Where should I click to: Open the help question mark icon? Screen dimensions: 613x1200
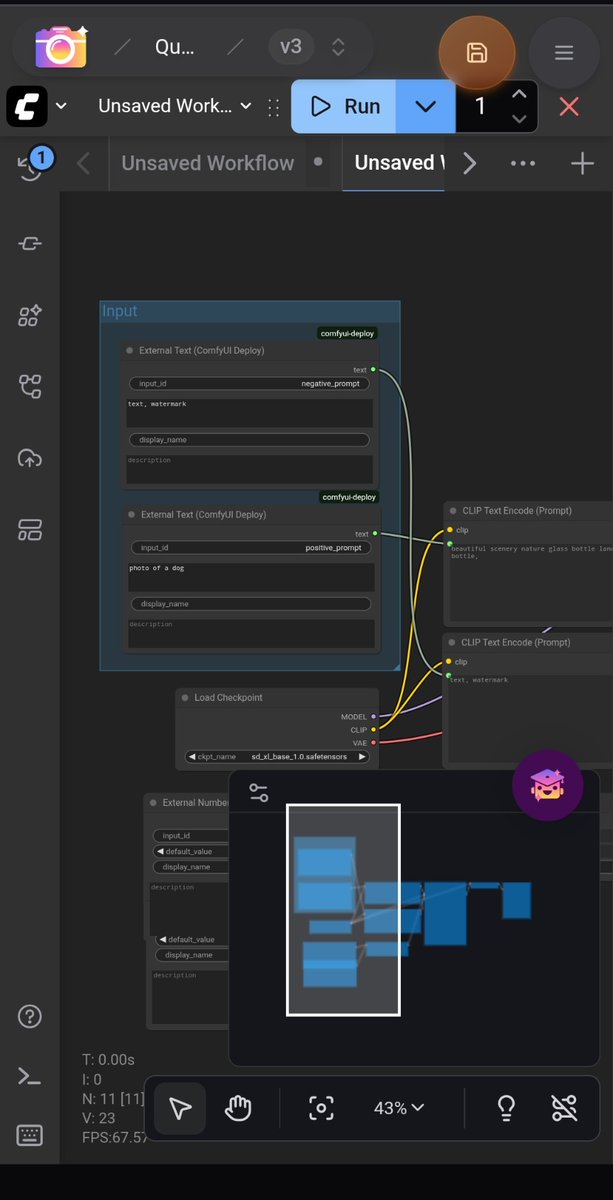[30, 1017]
